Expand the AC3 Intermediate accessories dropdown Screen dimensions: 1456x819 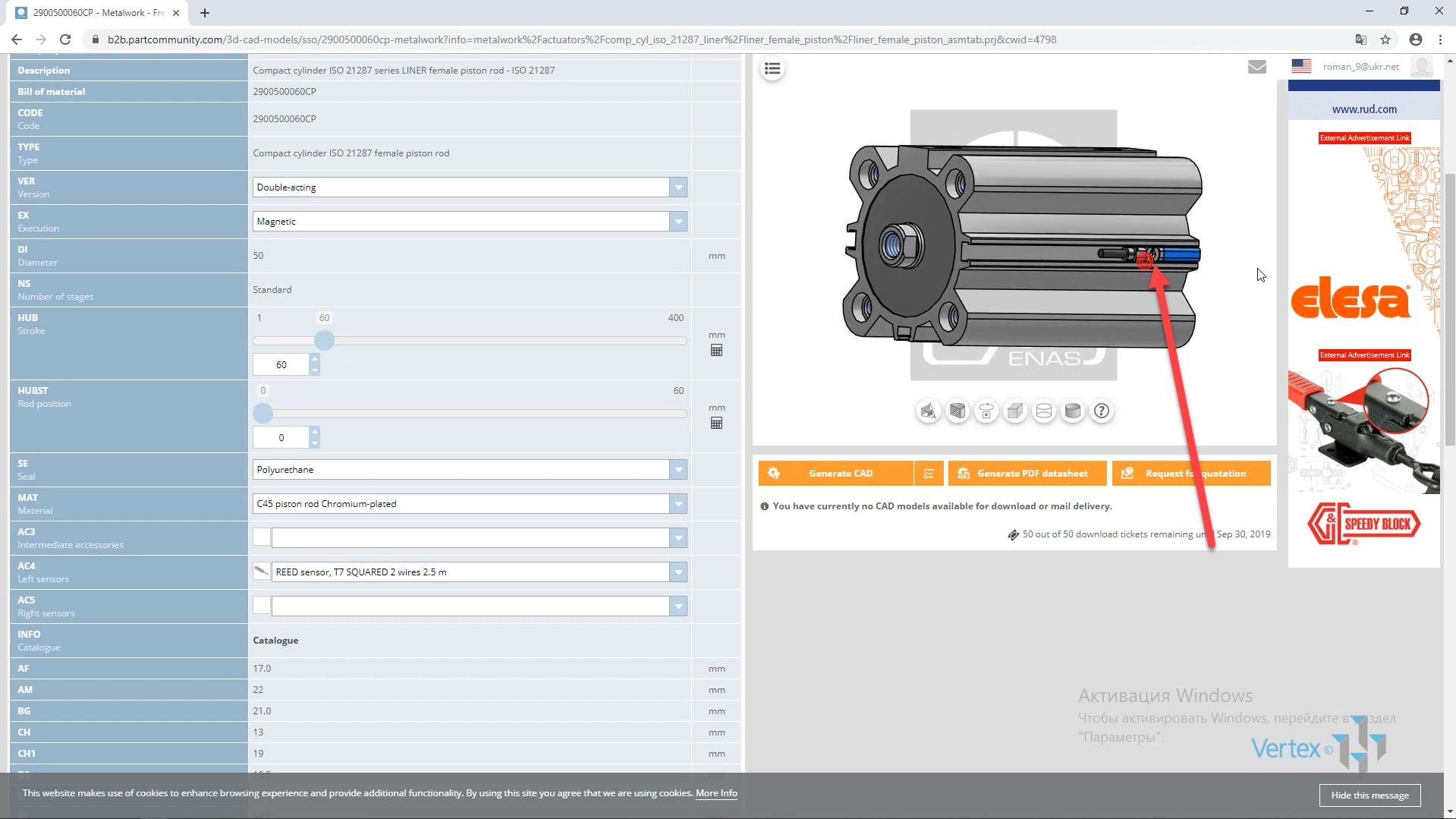tap(678, 538)
